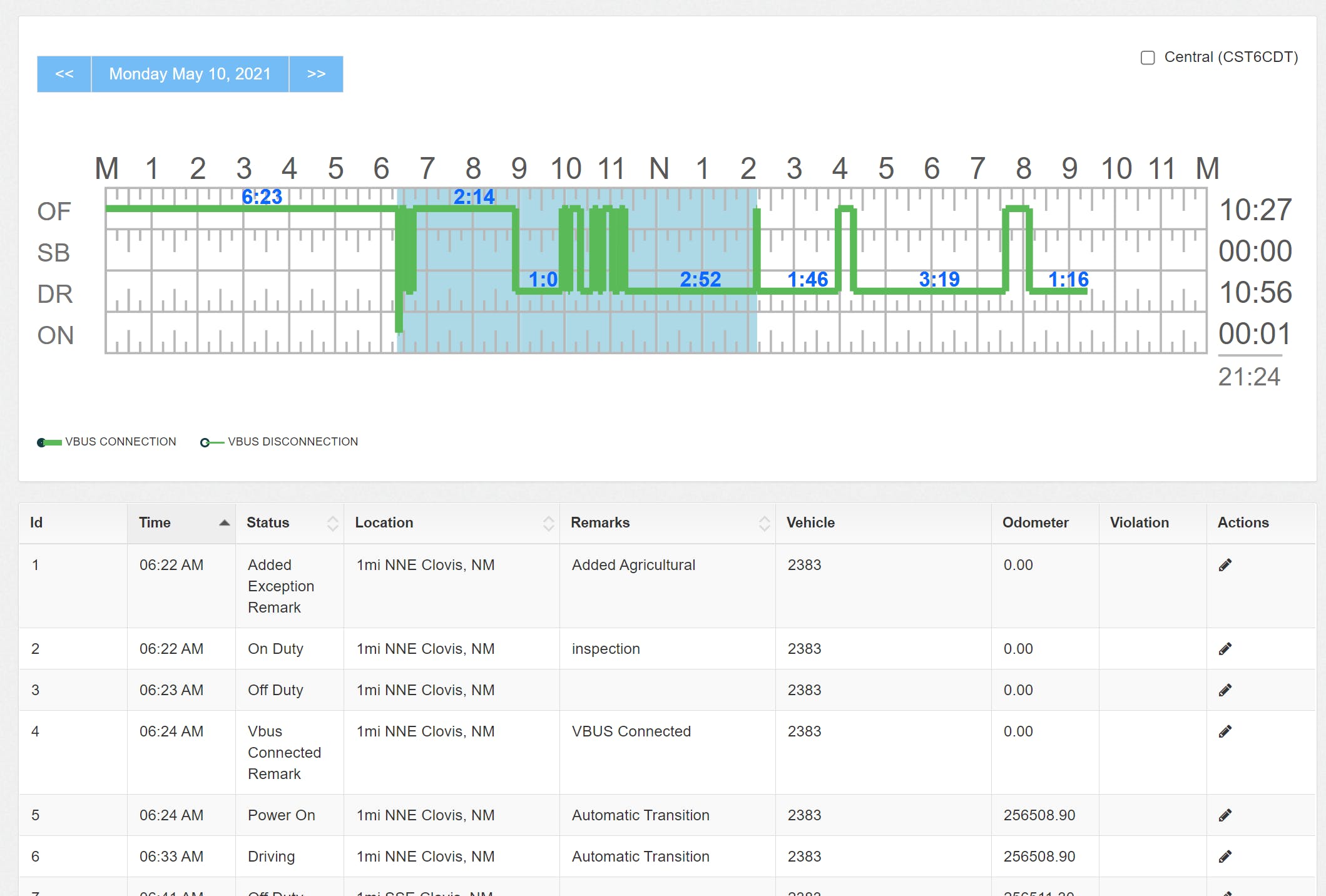Click the 3:19 driving segment label

[939, 279]
